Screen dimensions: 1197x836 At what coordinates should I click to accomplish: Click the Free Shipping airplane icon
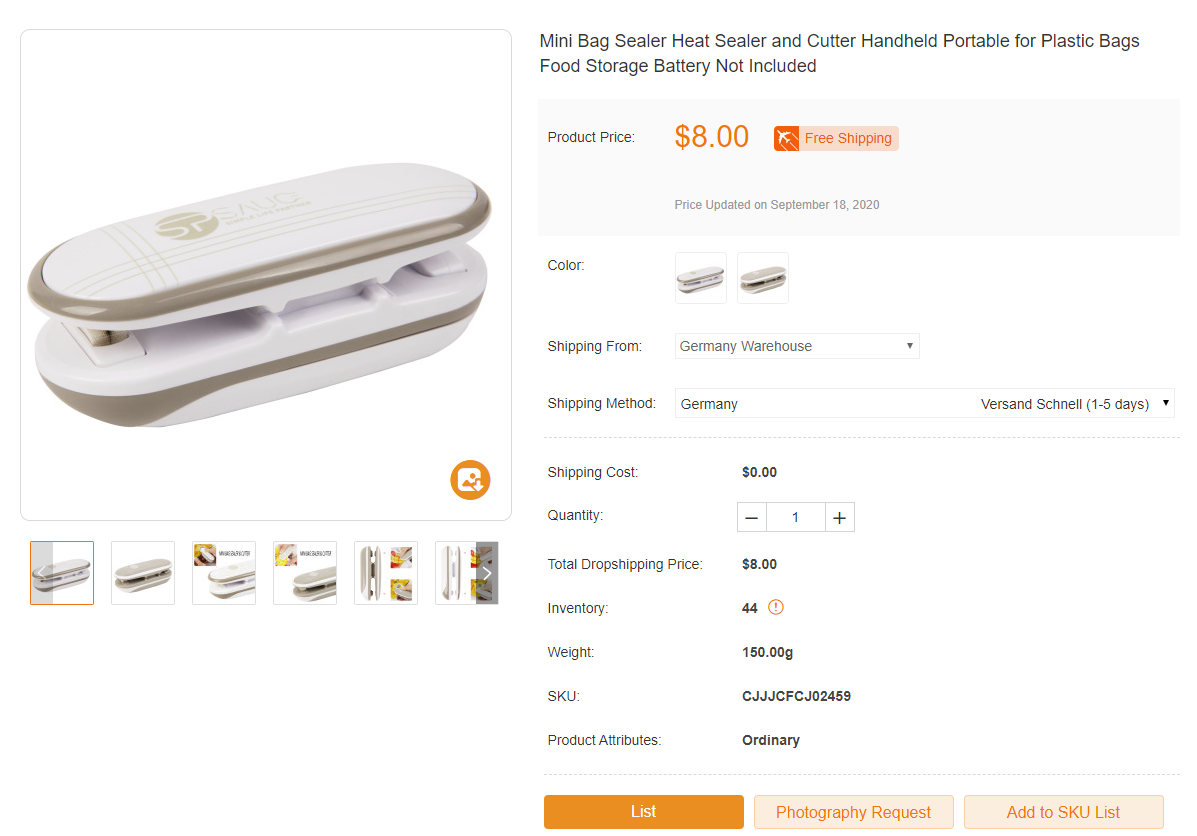pos(786,138)
